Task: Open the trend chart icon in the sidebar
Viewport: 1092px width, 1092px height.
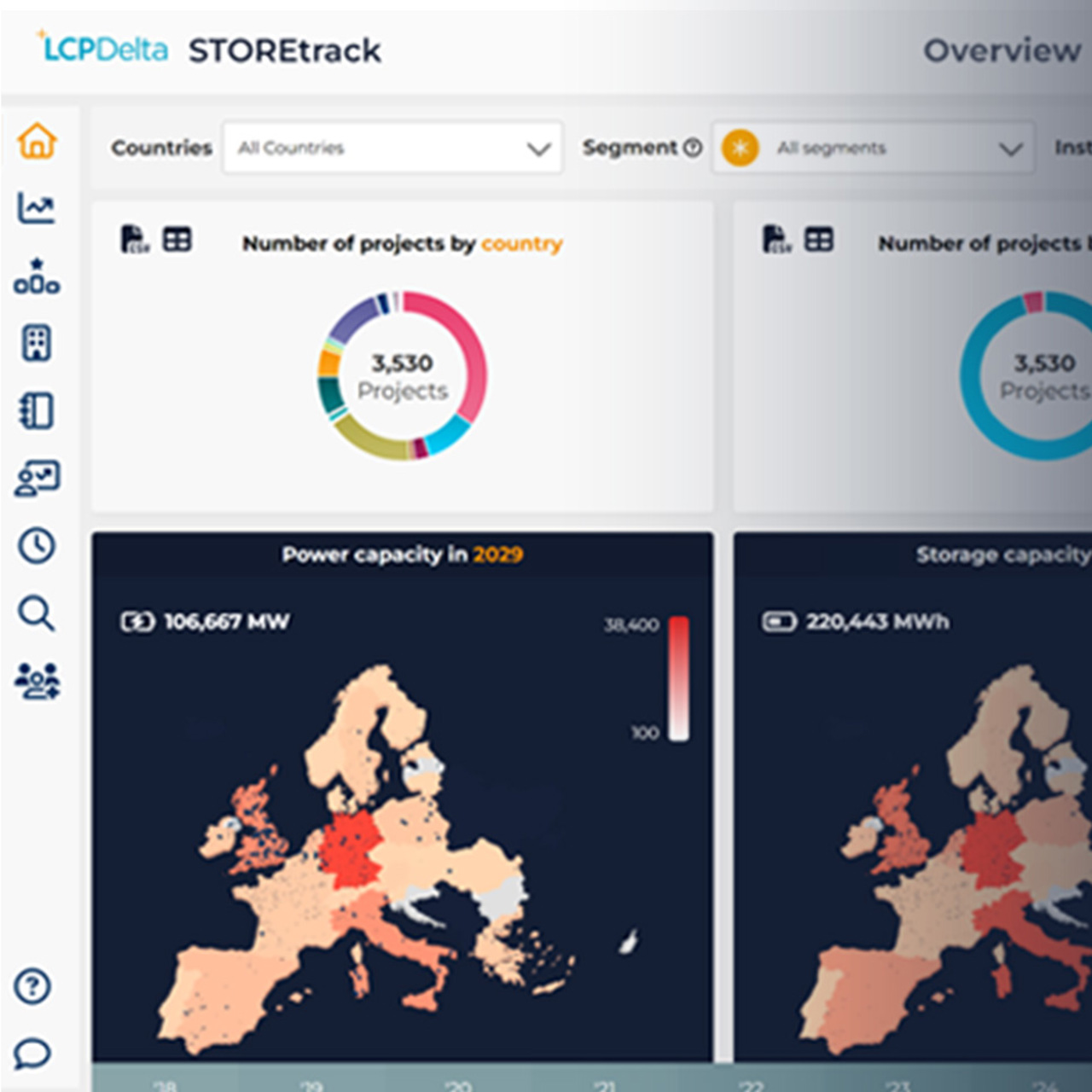Action: pos(37,208)
